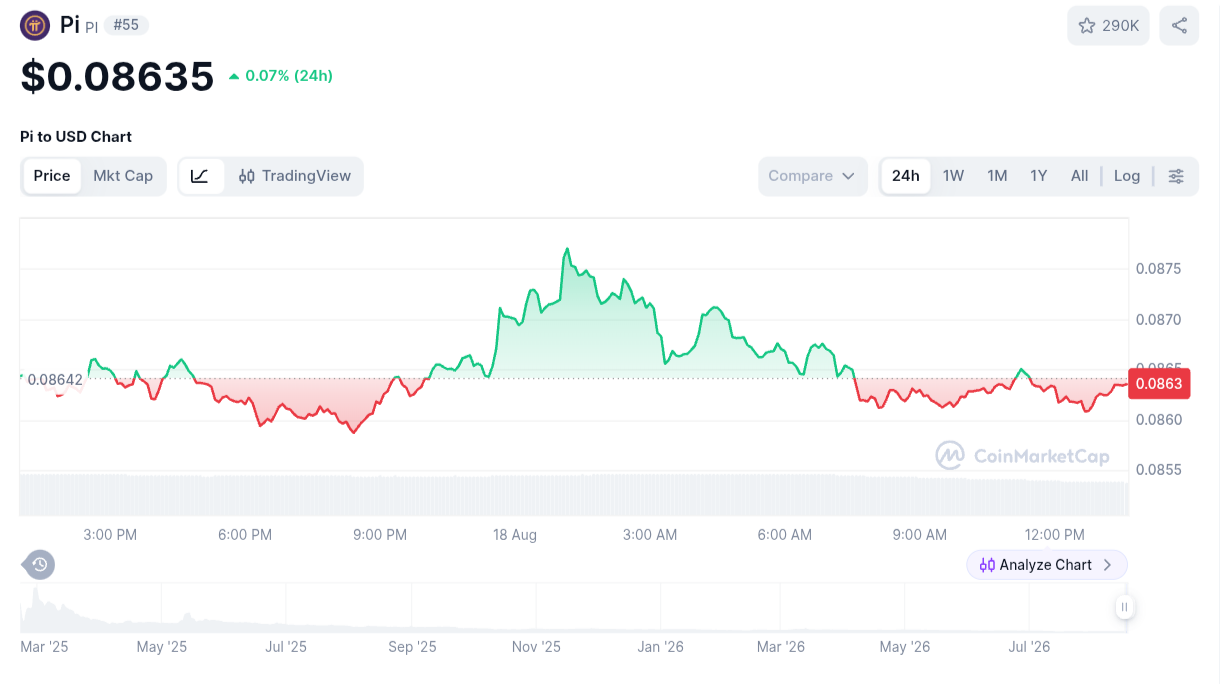Screen dimensions: 1220x684
Task: Click the 0.0863 current price label
Action: point(1158,384)
